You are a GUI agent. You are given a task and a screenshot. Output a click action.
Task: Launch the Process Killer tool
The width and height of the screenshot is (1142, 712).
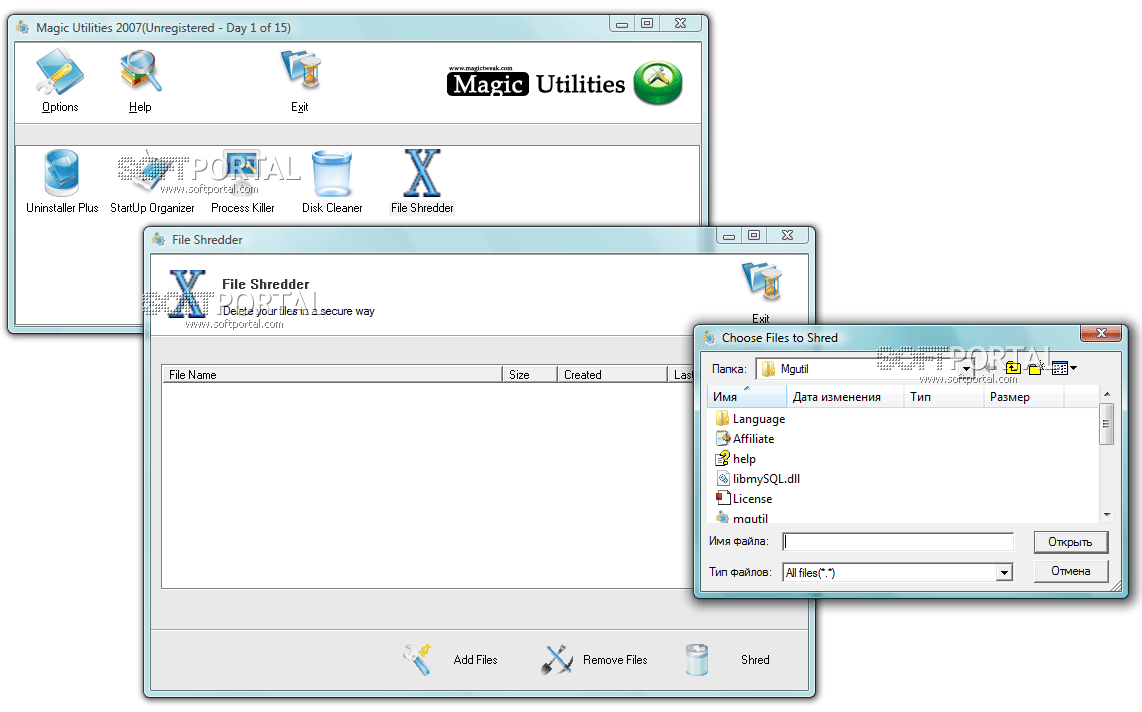[243, 182]
